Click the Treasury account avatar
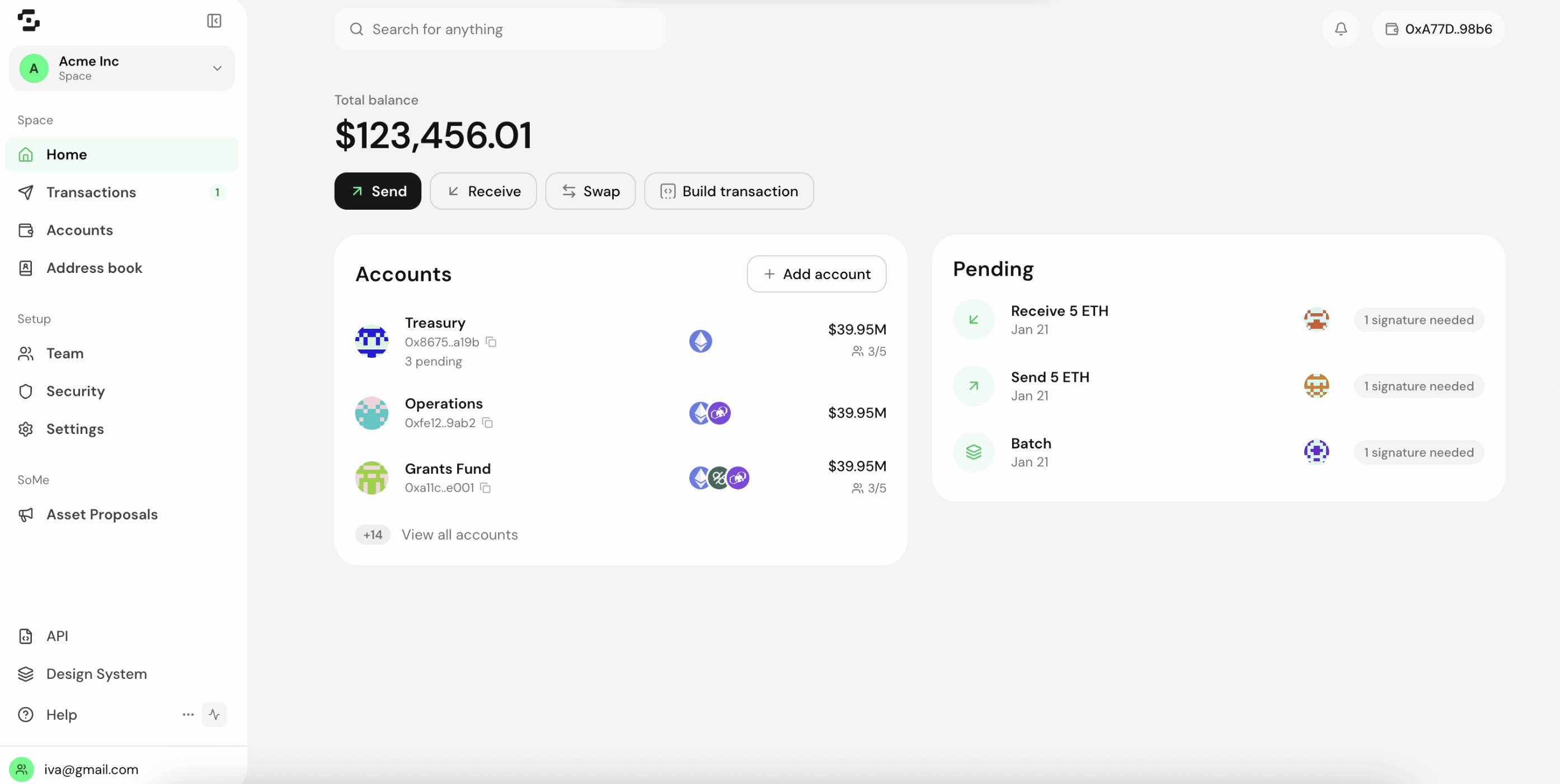Image resolution: width=1560 pixels, height=784 pixels. [x=372, y=342]
